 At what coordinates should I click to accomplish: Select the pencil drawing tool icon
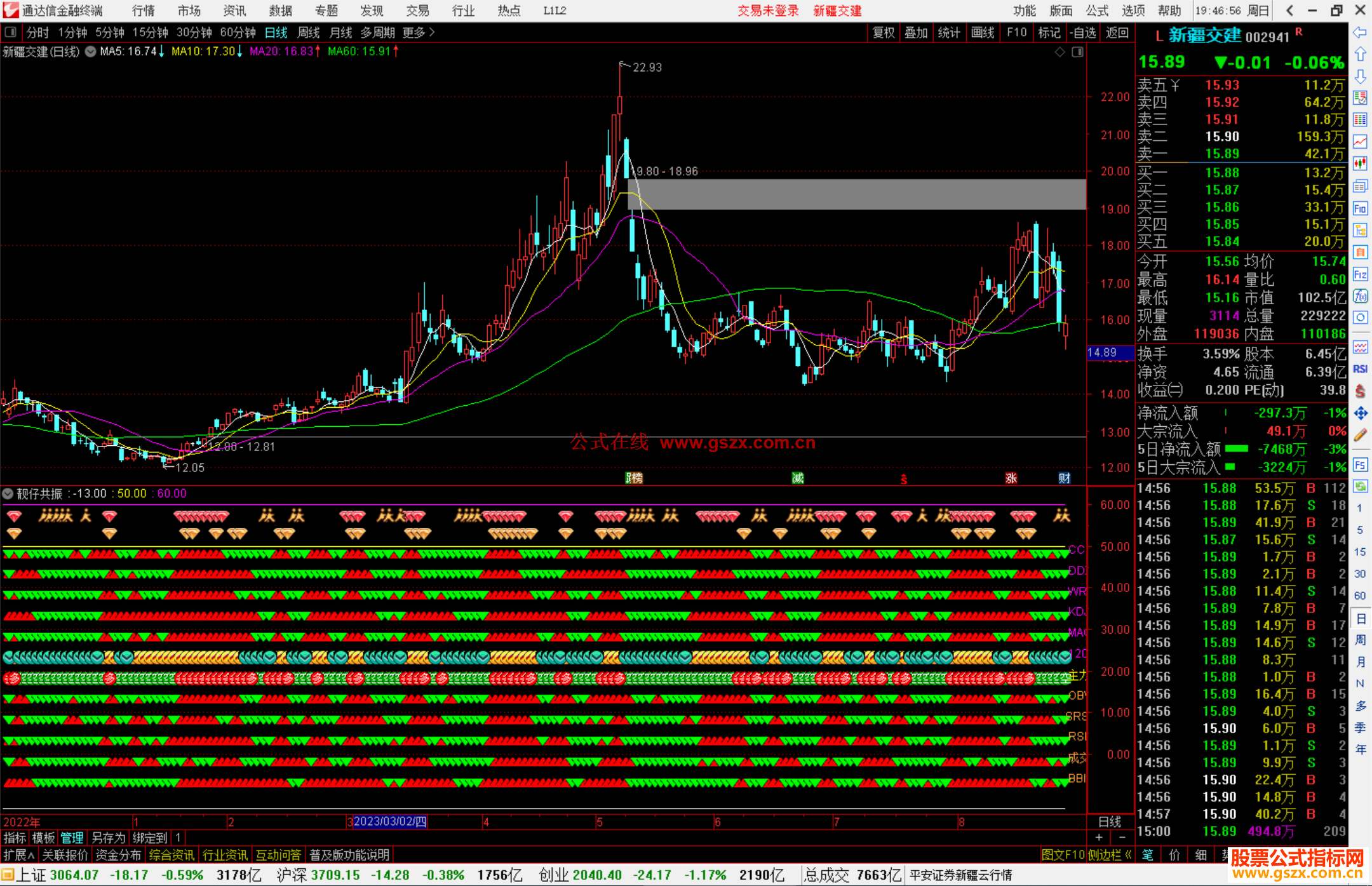coord(1360,435)
